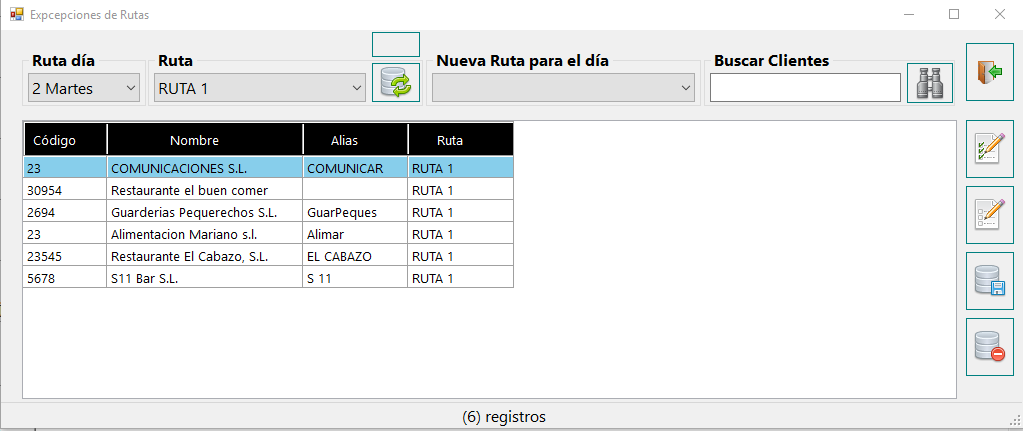Screen dimensions: 1023x431
Task: Open the Nueva Ruta para el día dropdown
Action: pos(563,88)
